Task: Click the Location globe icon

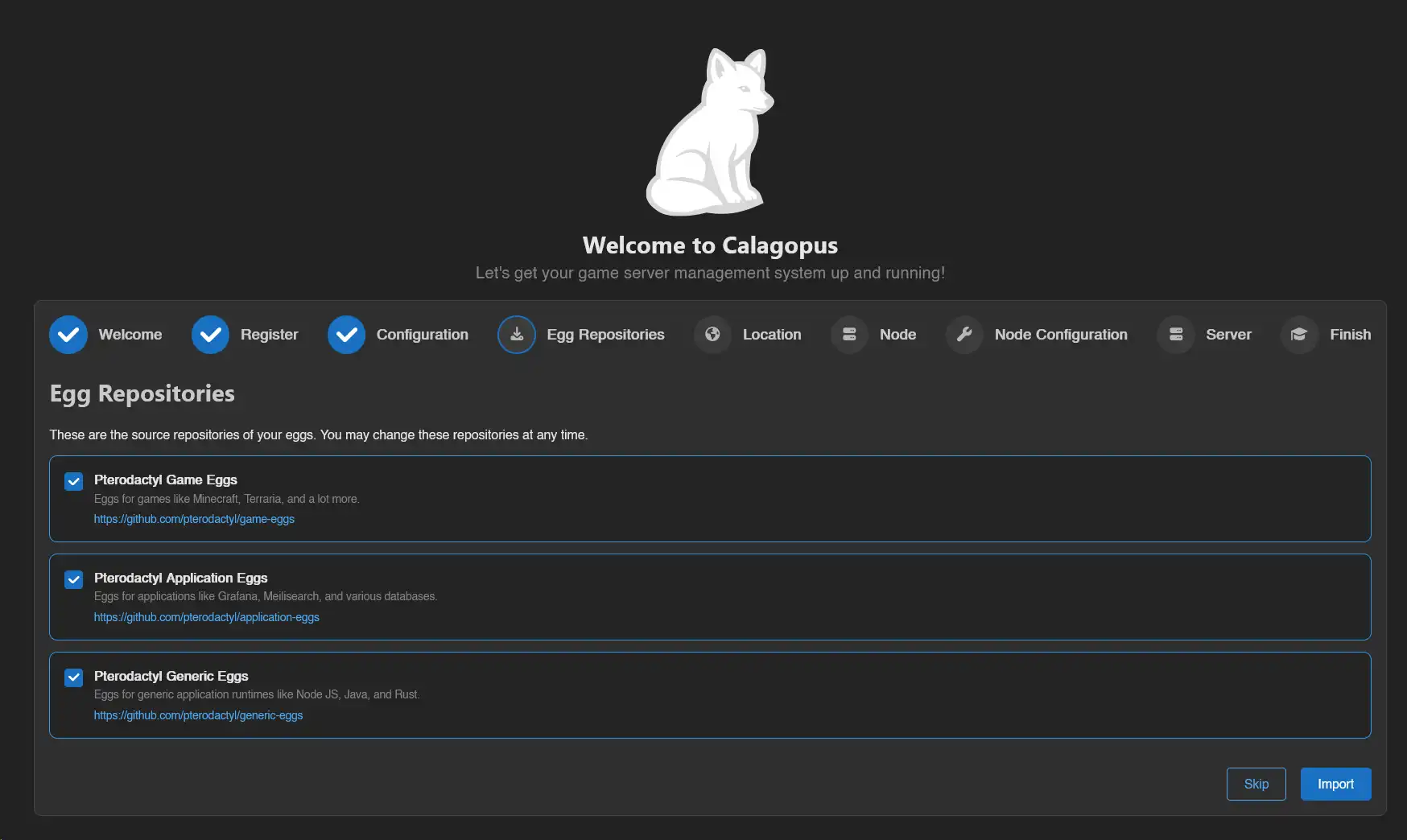Action: (712, 335)
